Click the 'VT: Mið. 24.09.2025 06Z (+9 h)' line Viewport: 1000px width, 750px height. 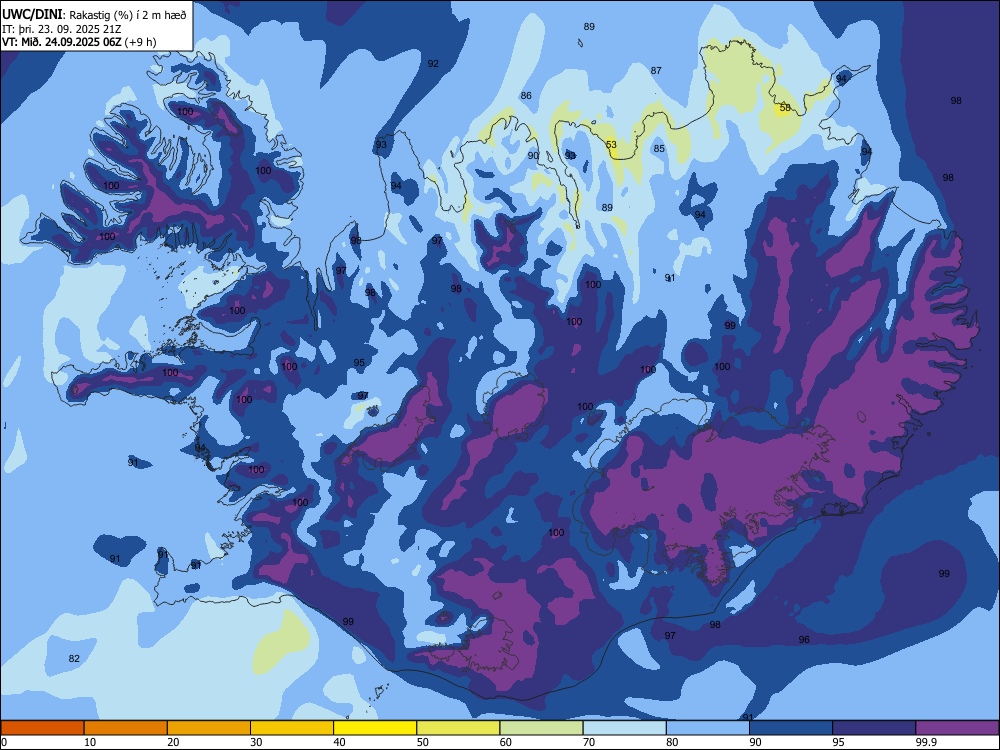coord(79,42)
